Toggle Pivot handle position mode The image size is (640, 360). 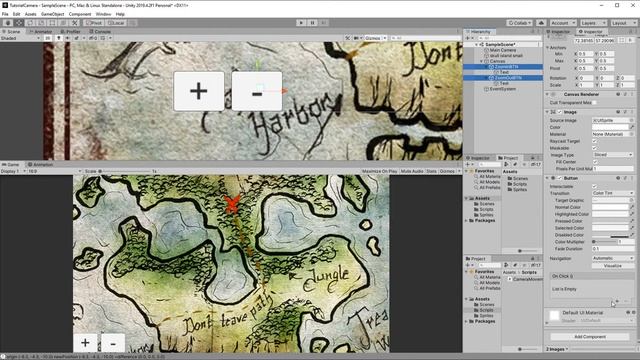(93, 23)
